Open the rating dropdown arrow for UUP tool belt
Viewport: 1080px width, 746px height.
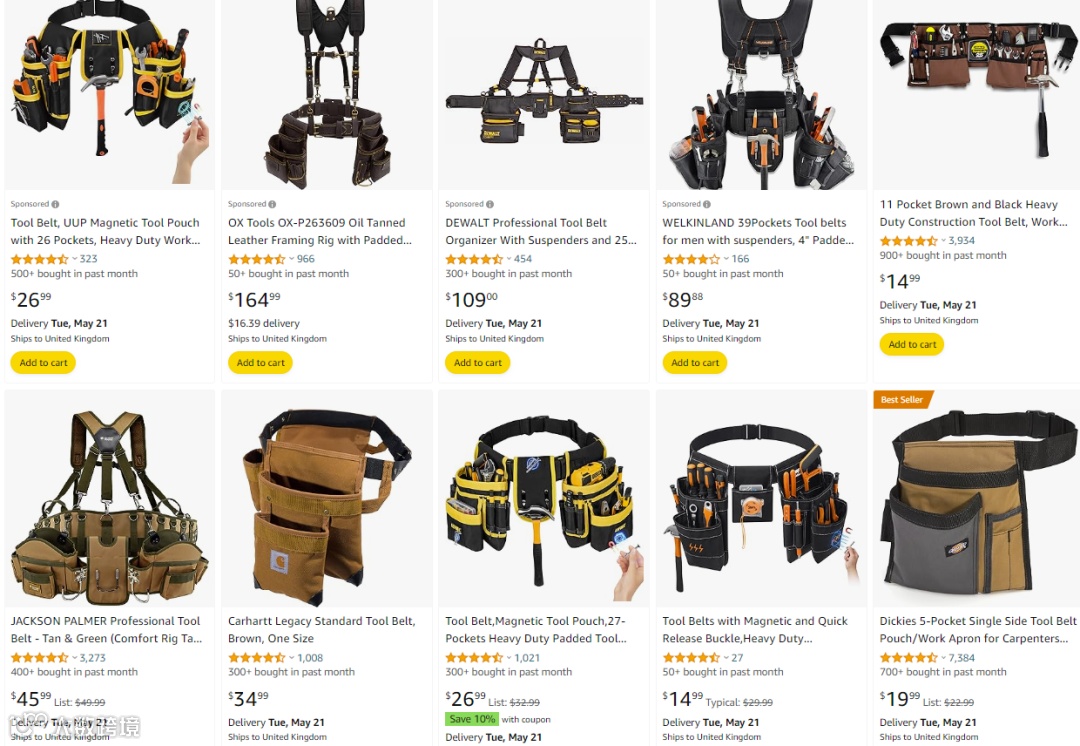click(74, 259)
